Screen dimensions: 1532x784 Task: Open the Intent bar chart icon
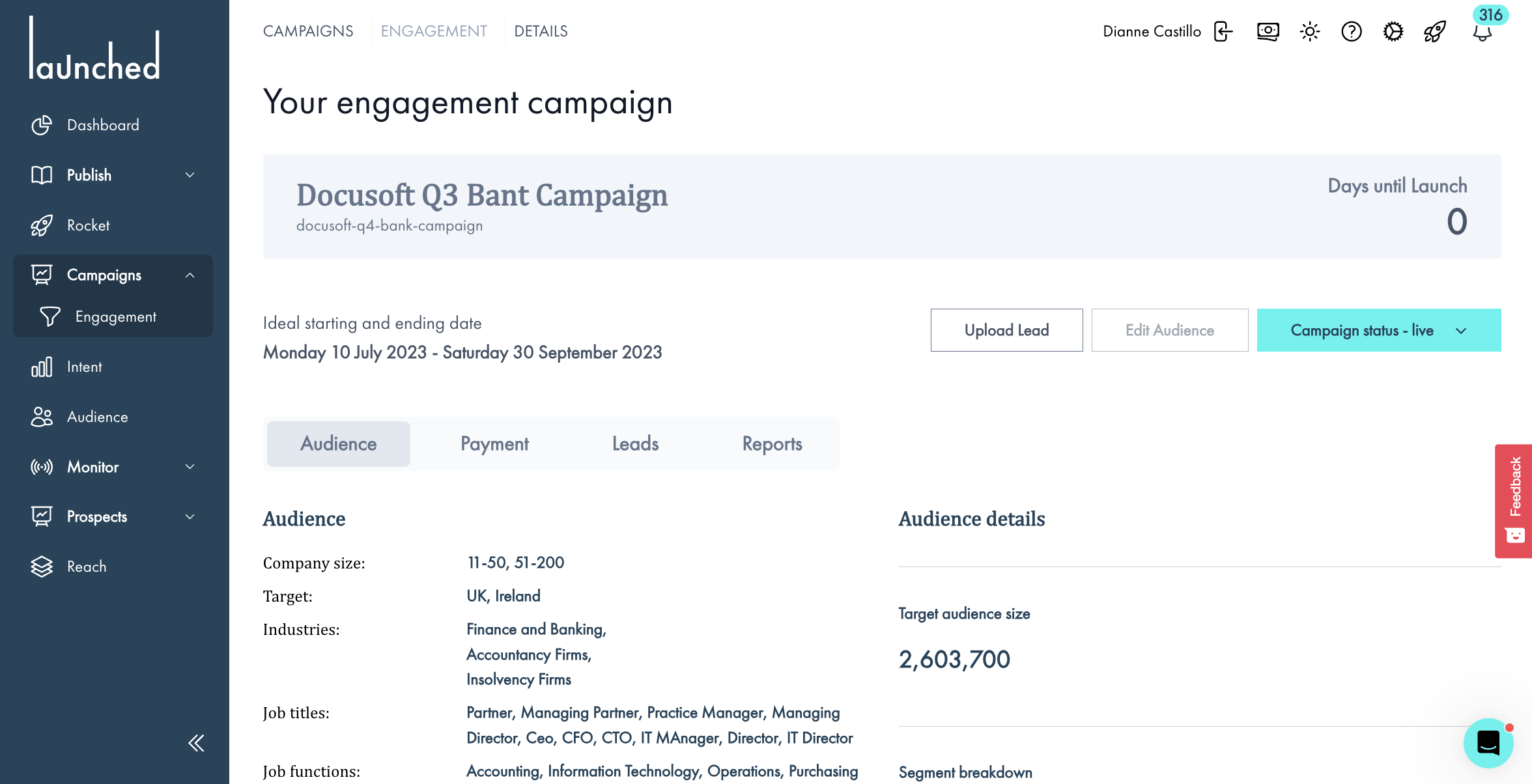point(42,367)
